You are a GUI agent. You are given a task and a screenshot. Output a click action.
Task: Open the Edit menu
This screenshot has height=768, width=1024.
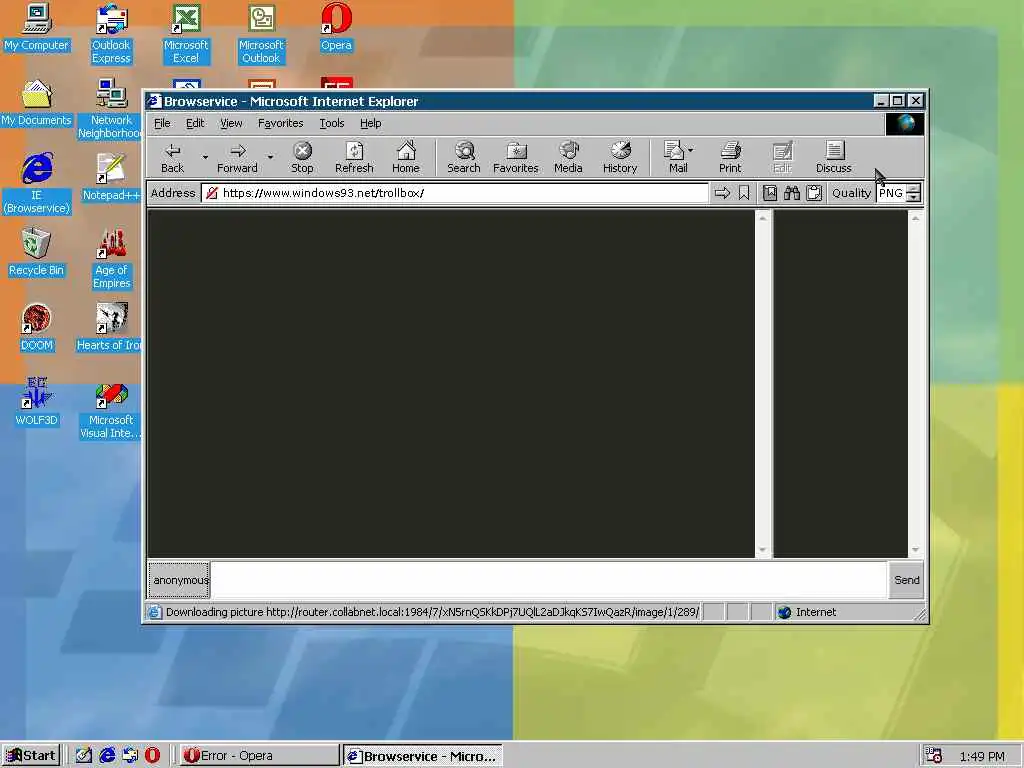pyautogui.click(x=195, y=123)
